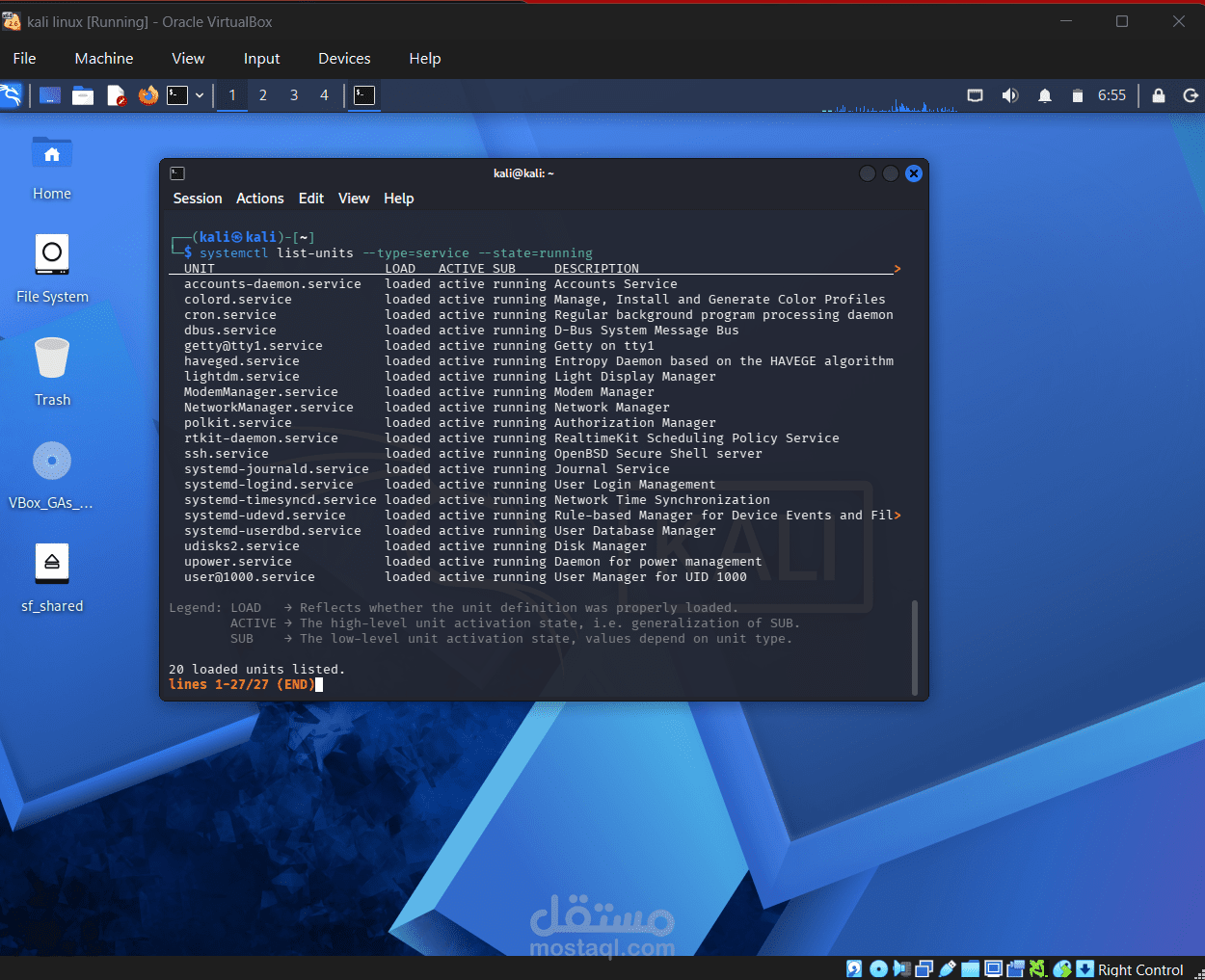The height and width of the screenshot is (980, 1205).
Task: Open VirtualBox Machine menu
Action: (x=104, y=59)
